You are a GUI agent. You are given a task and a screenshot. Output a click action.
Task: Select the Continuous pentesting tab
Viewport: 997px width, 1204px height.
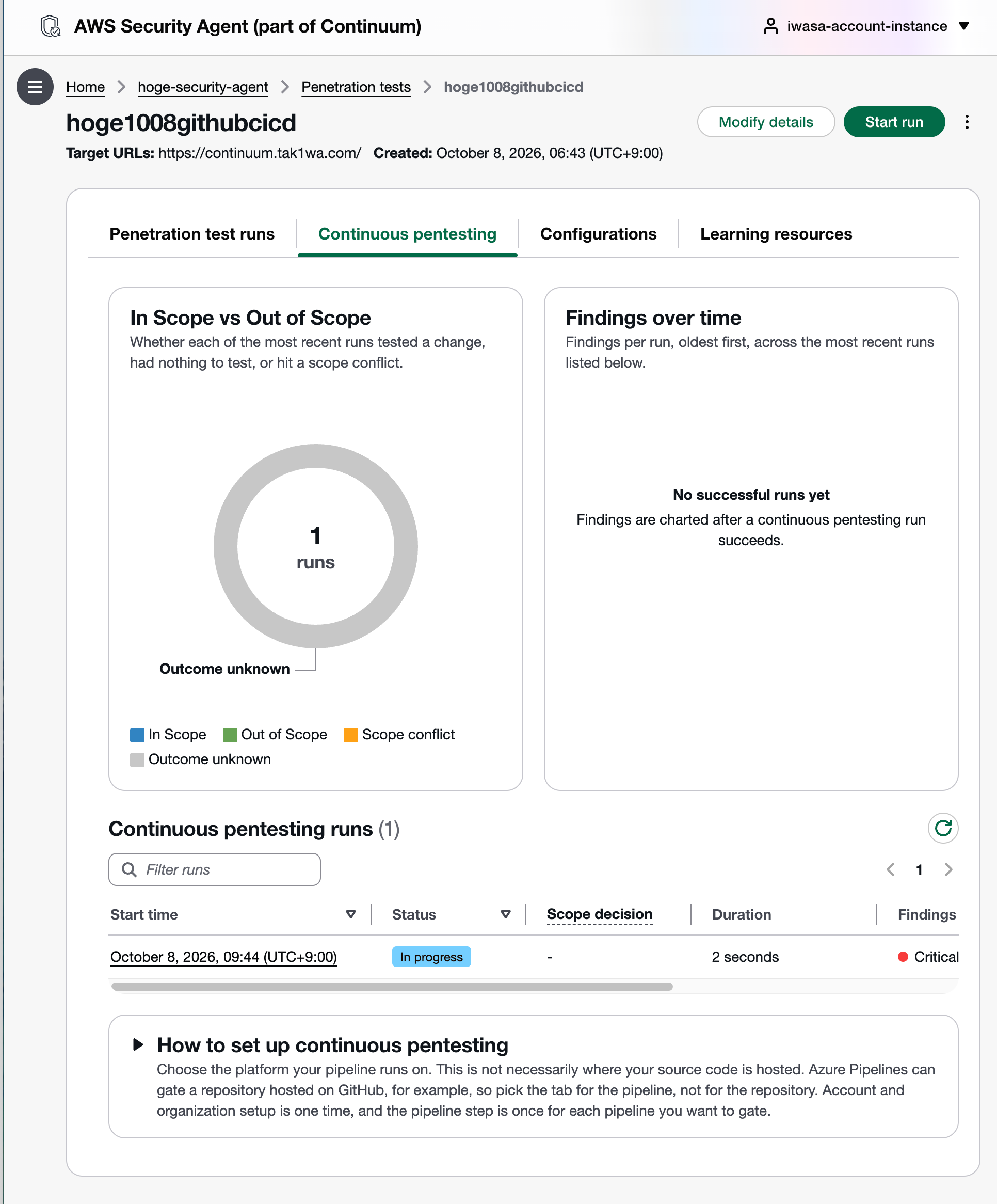tap(407, 234)
